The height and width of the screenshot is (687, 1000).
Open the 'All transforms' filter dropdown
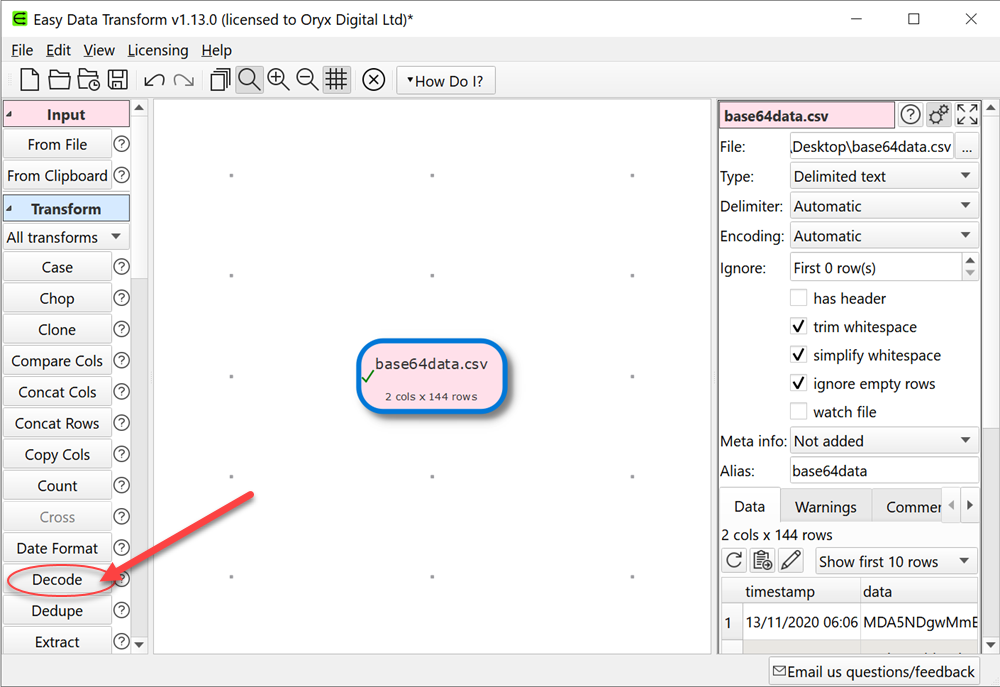[x=66, y=237]
